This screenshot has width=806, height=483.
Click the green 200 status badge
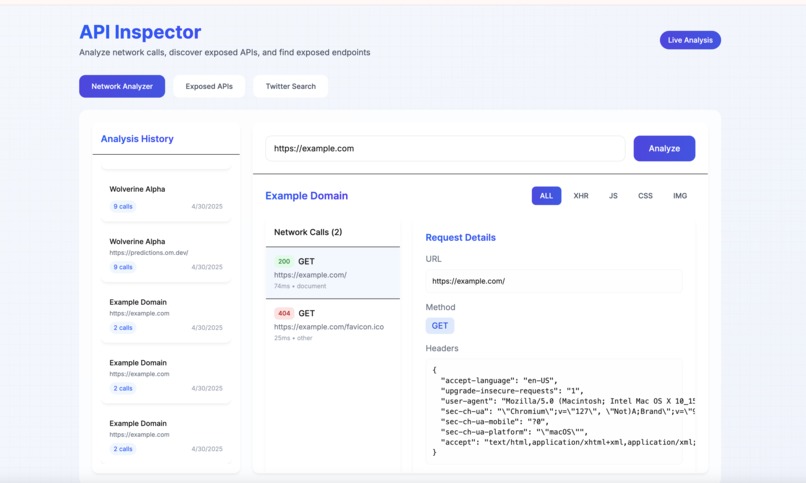(x=284, y=262)
